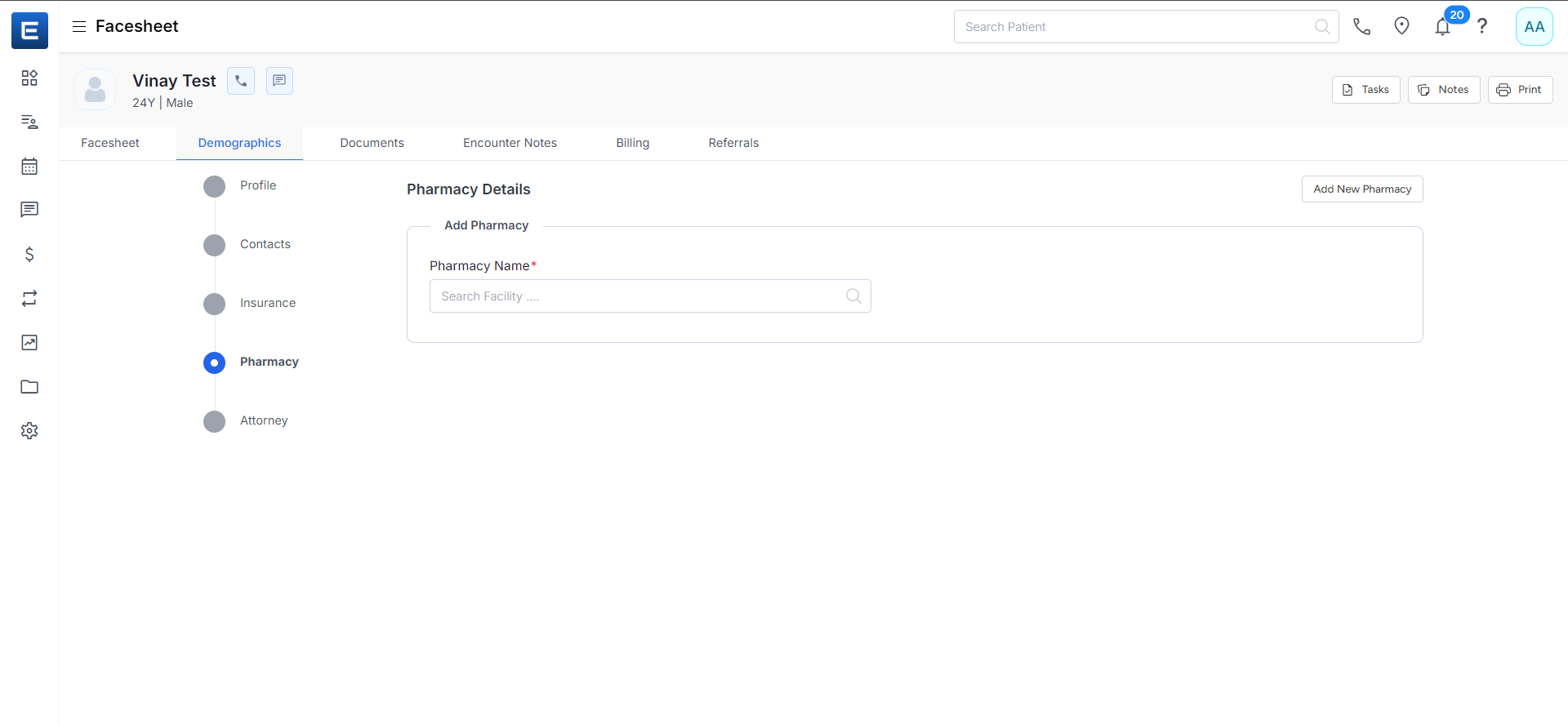Image resolution: width=1568 pixels, height=725 pixels.
Task: Open the settings gear in left sidebar
Action: tap(29, 431)
